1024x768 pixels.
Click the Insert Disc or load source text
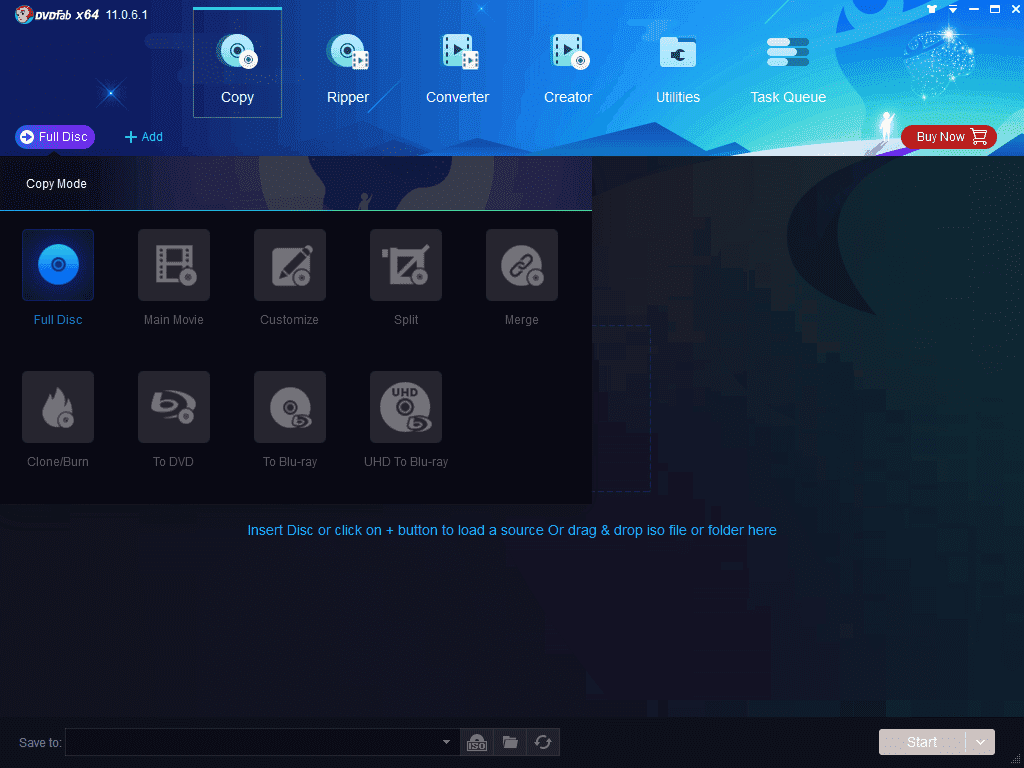tap(512, 530)
